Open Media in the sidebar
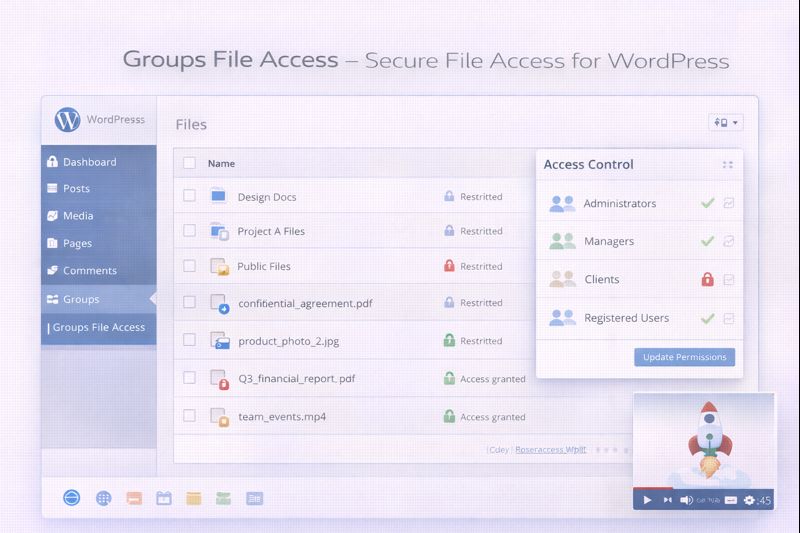Viewport: 800px width, 533px height. click(x=98, y=216)
